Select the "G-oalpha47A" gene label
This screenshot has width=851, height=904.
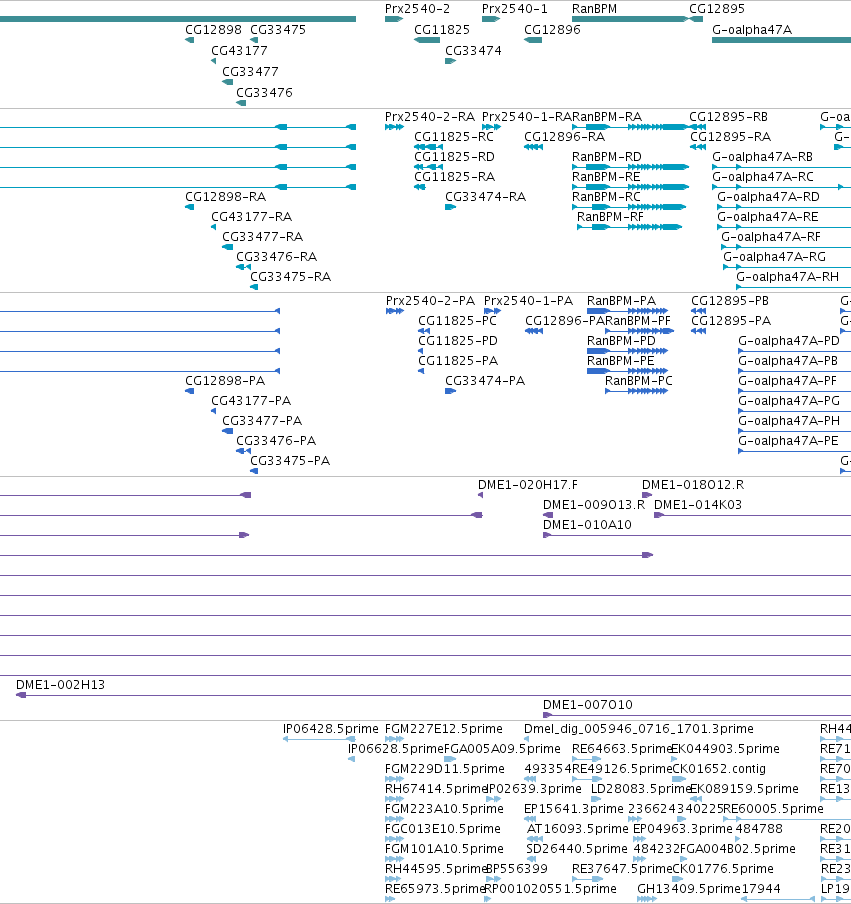click(x=752, y=30)
